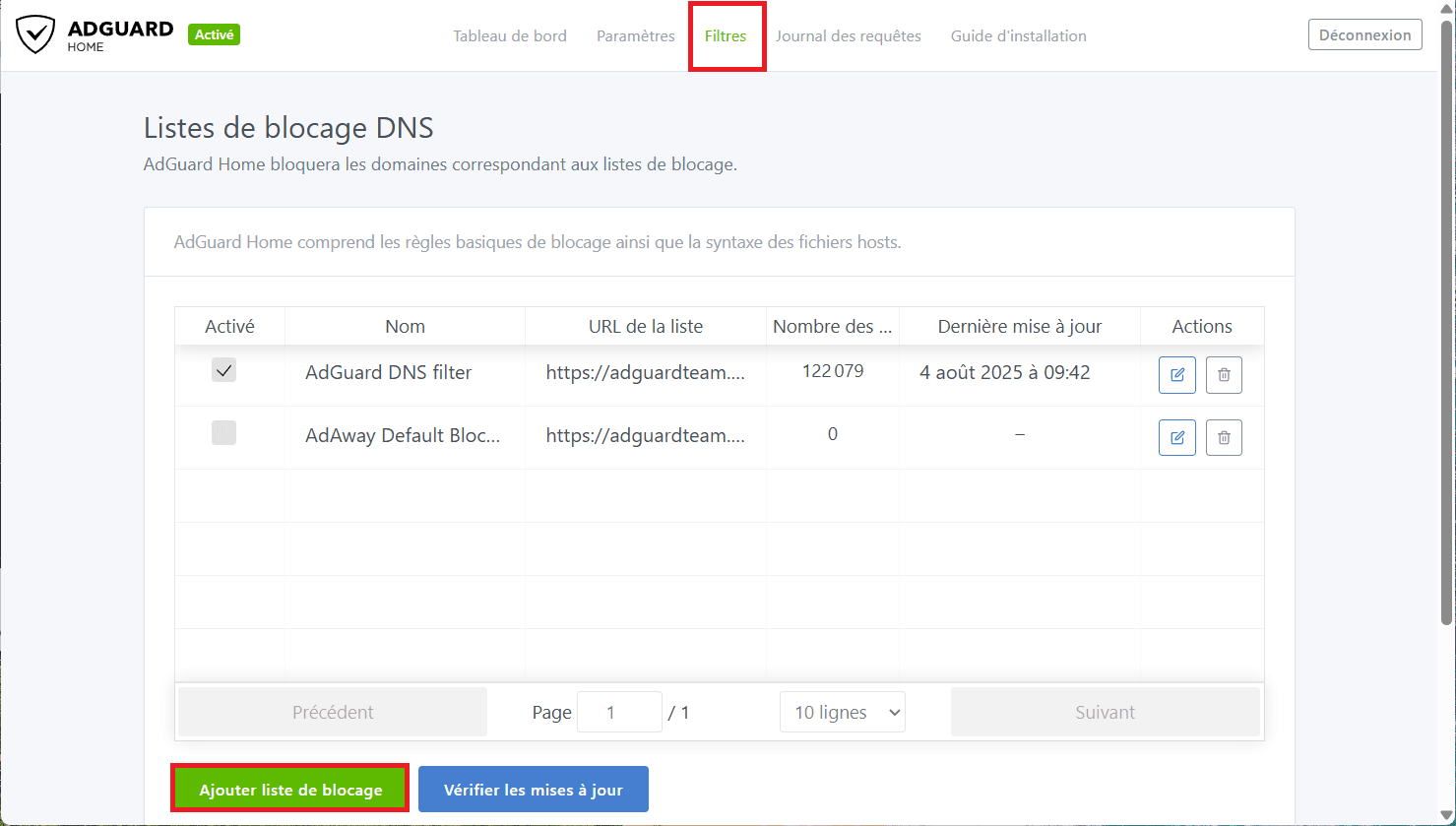Click the browser vertical scrollbar

pos(1446,325)
